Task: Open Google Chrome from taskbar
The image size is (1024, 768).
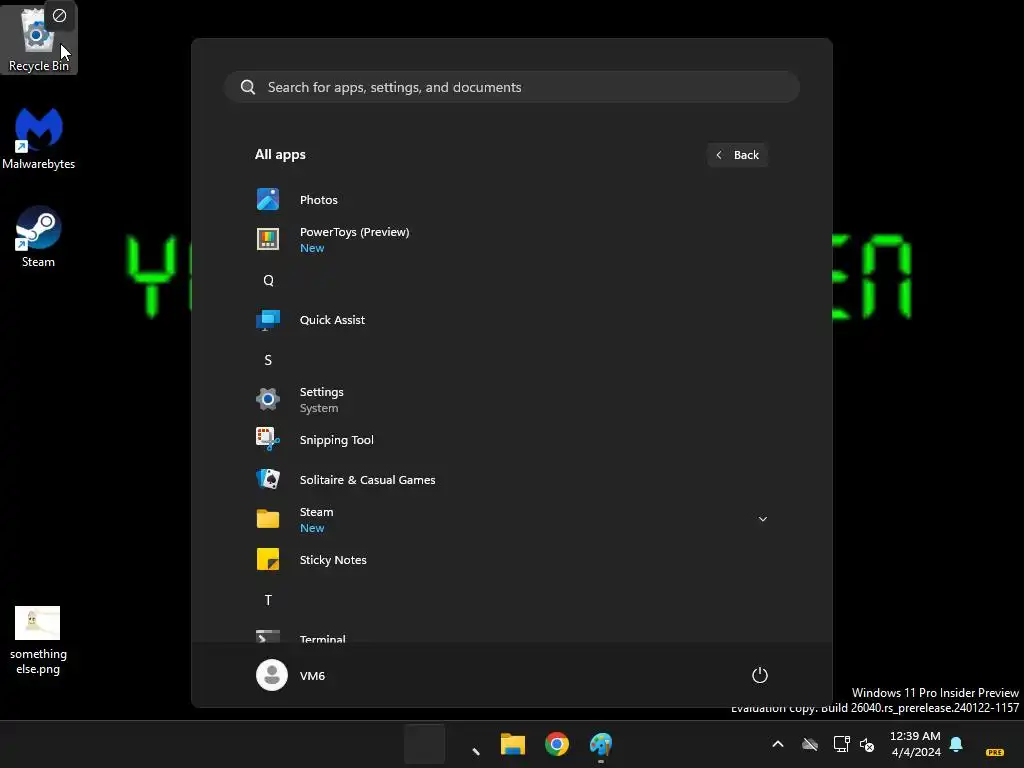Action: click(x=556, y=744)
